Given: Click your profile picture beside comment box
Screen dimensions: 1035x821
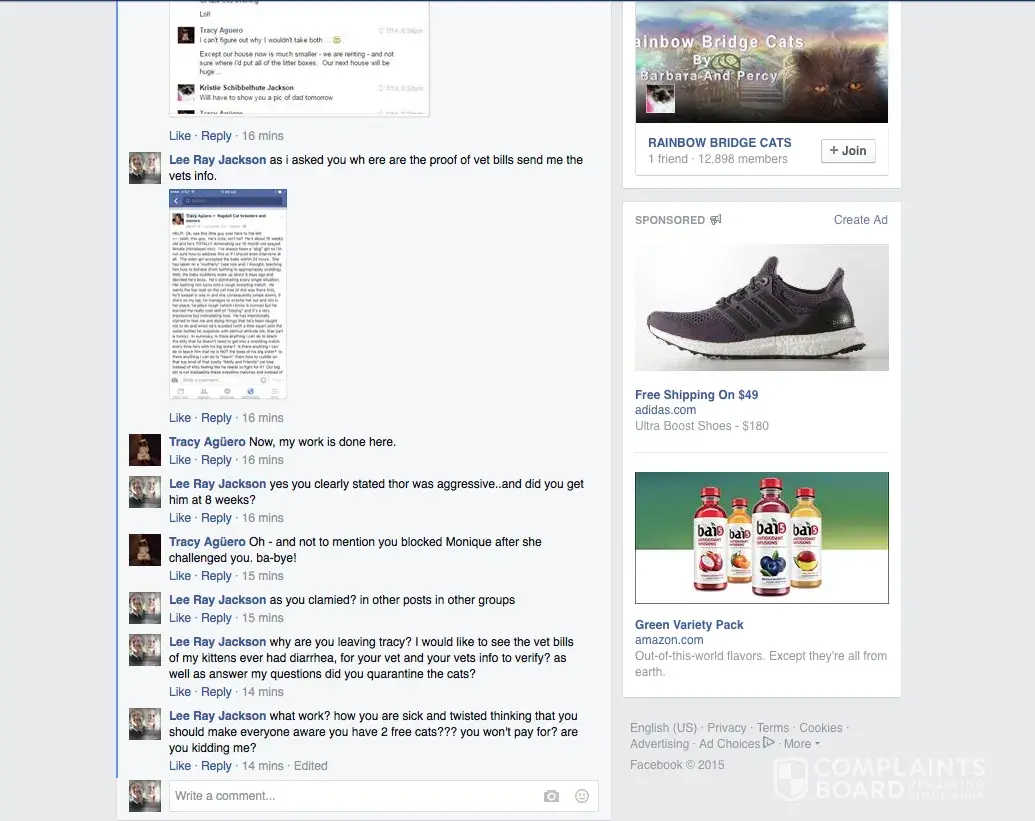Looking at the screenshot, I should (145, 796).
